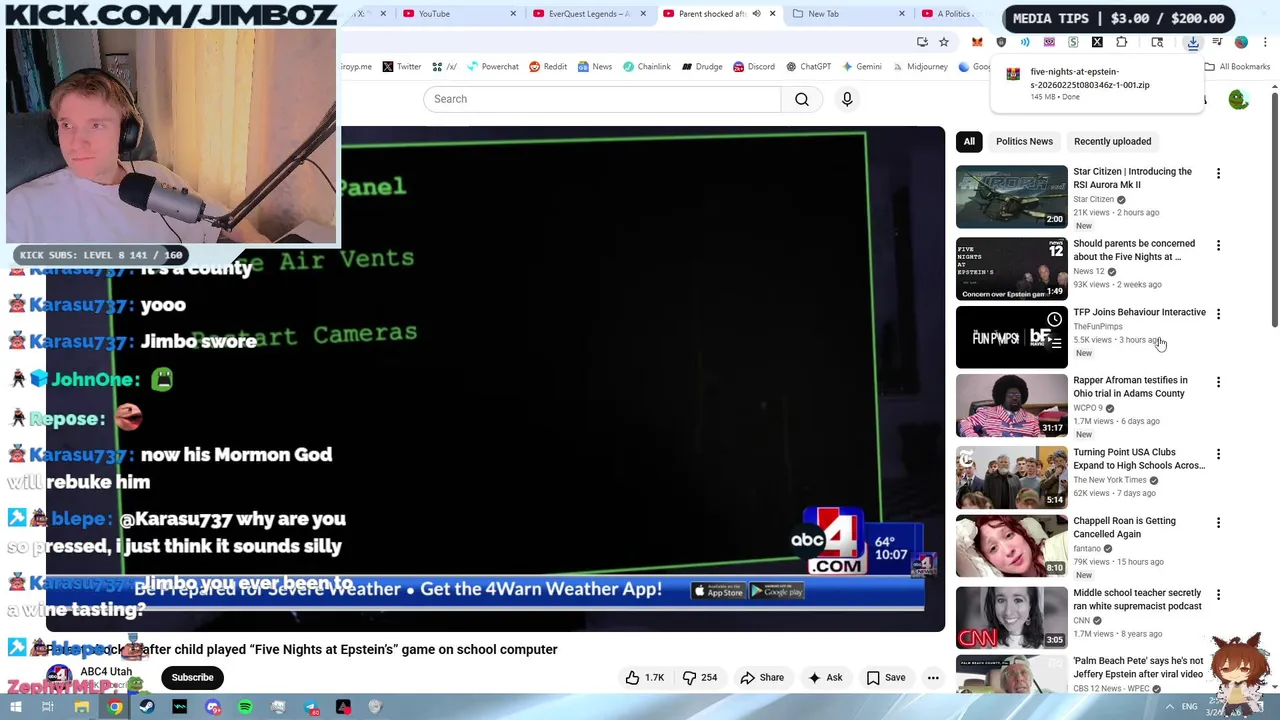Viewport: 1280px width, 720px height.
Task: Open options menu for Should parents be concerned video
Action: (x=1218, y=246)
